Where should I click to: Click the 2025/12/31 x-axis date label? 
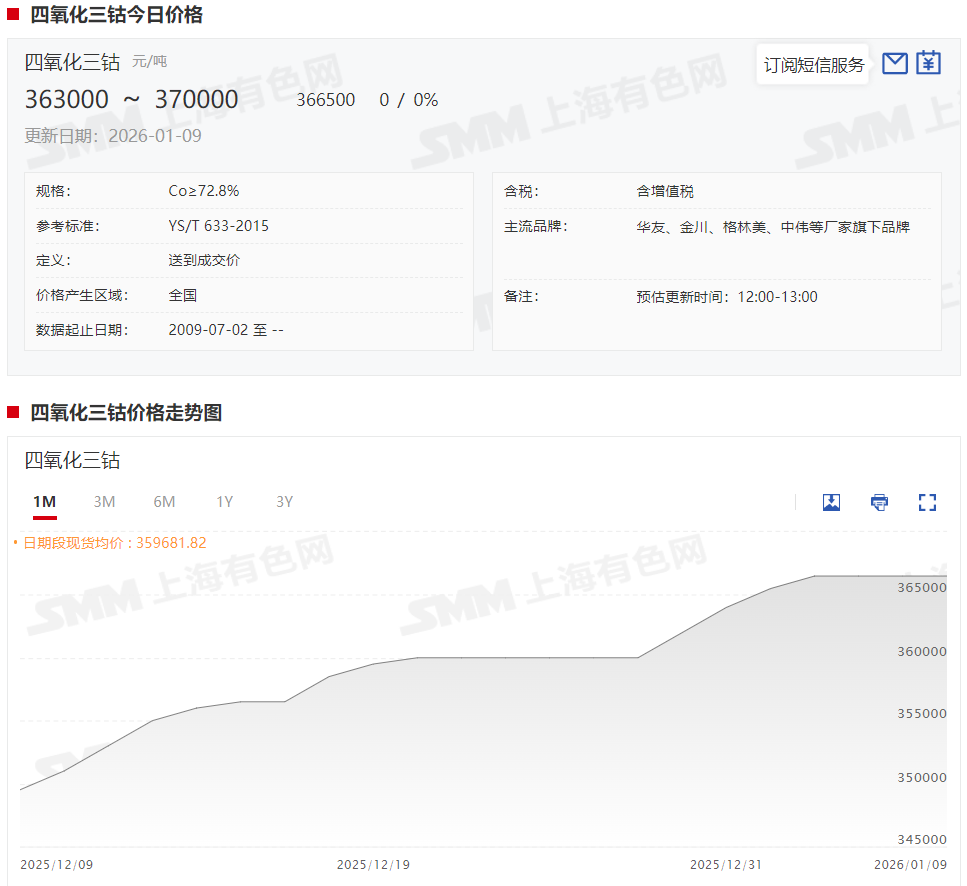pos(726,864)
